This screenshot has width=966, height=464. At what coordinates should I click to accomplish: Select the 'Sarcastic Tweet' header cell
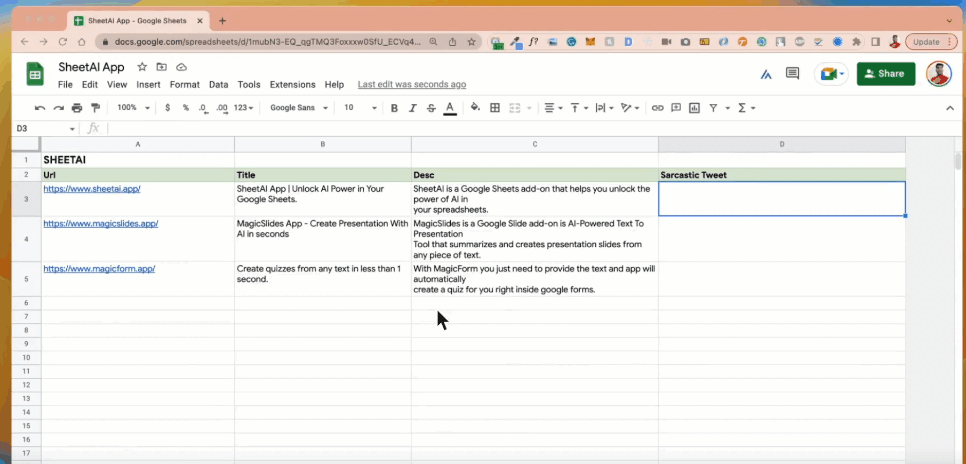(782, 175)
